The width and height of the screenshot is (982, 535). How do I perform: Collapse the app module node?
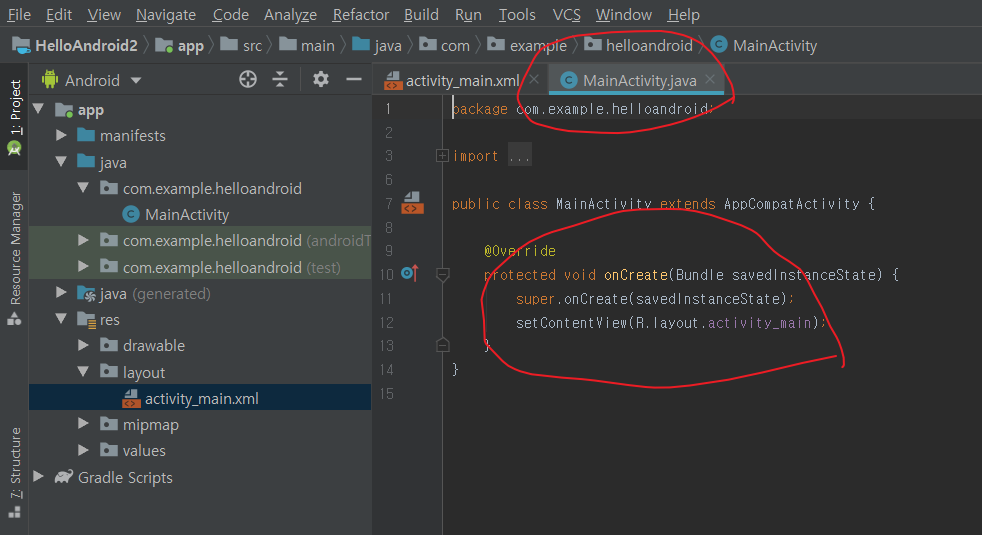39,109
